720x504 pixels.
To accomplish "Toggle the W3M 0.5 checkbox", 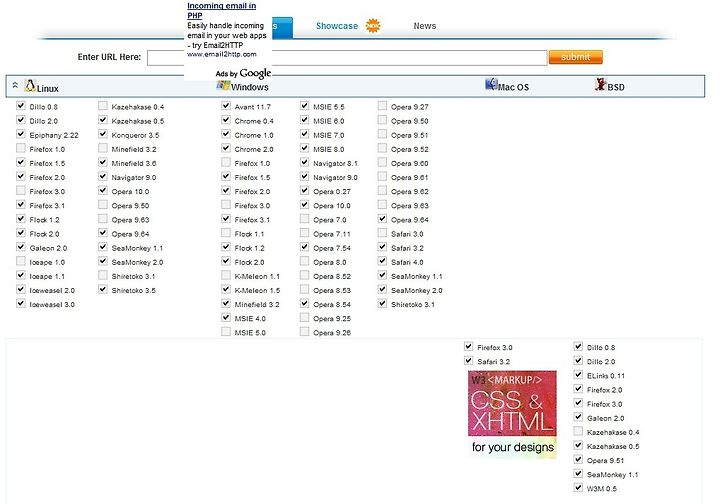I will tap(579, 487).
